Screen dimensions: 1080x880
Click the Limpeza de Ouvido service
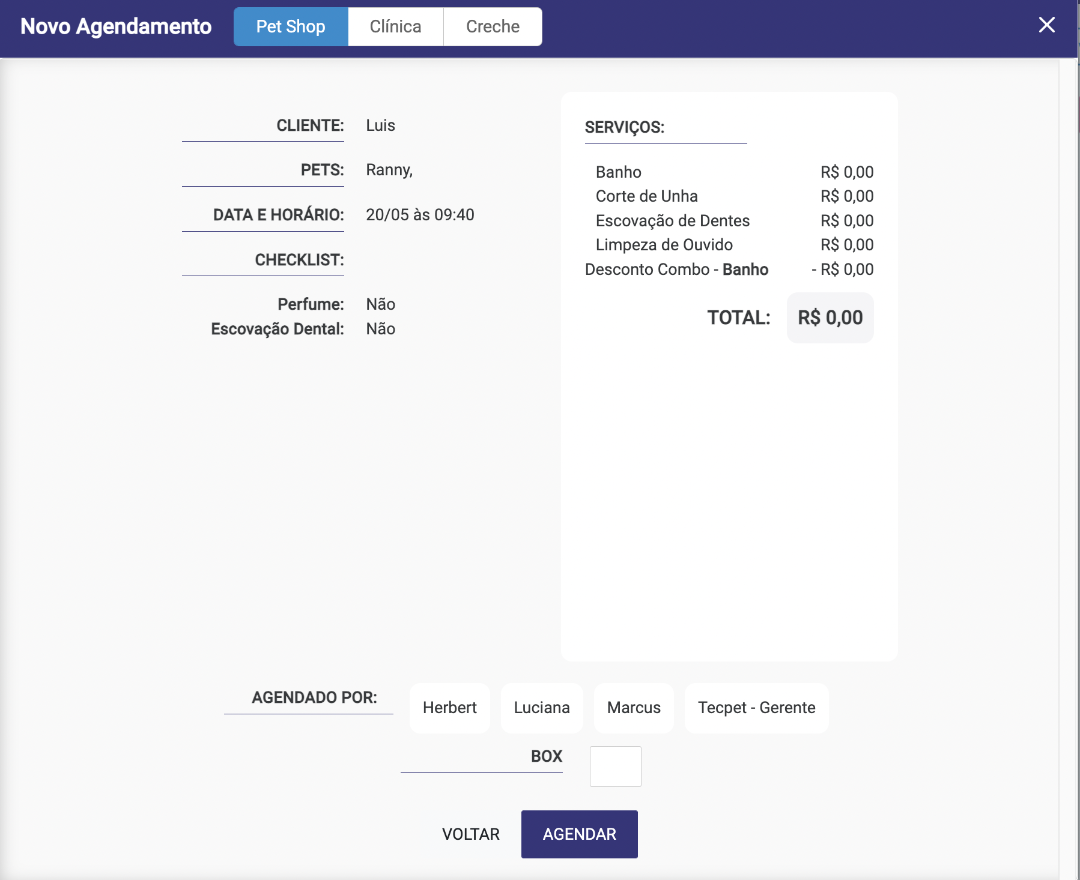point(664,245)
